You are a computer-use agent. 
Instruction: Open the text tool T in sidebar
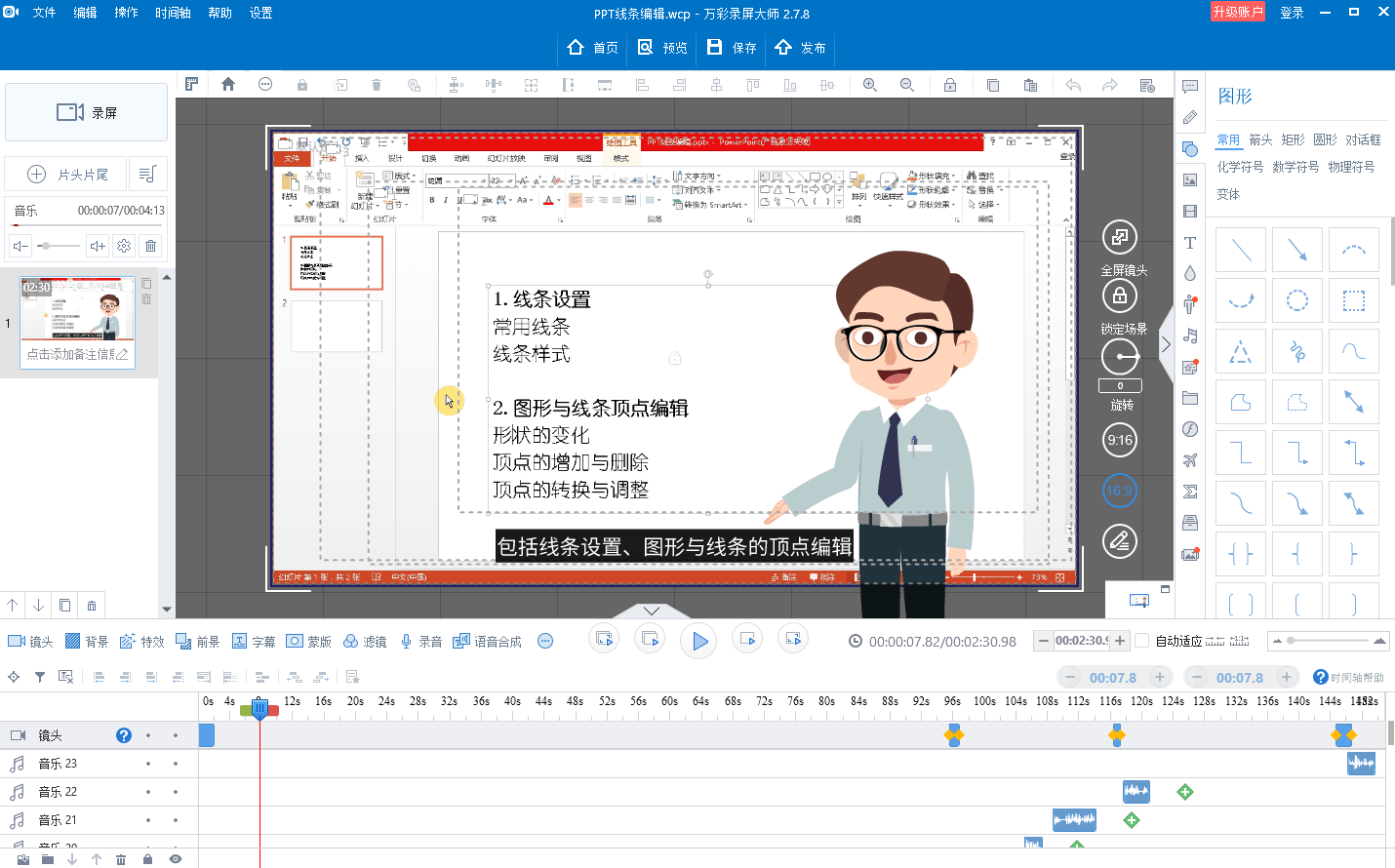click(x=1190, y=243)
